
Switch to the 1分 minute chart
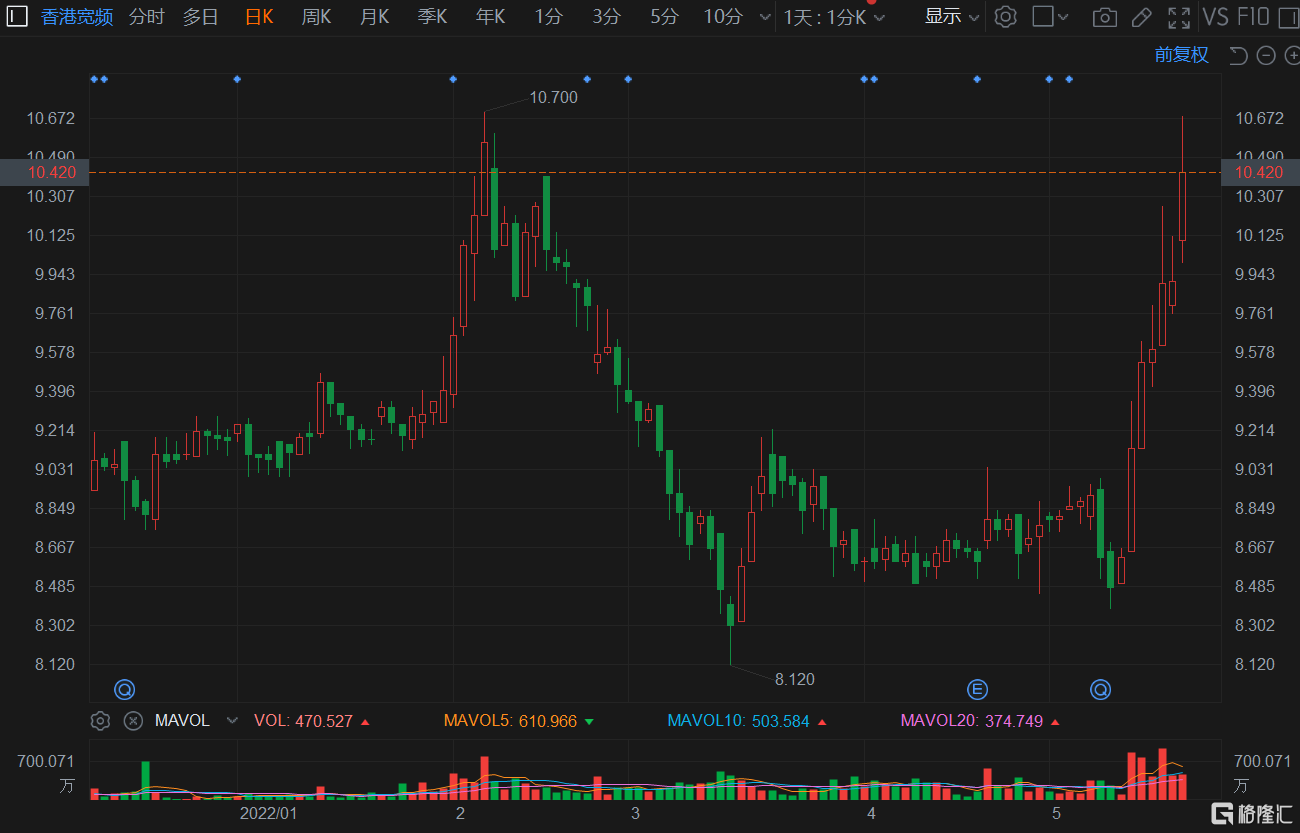(548, 17)
